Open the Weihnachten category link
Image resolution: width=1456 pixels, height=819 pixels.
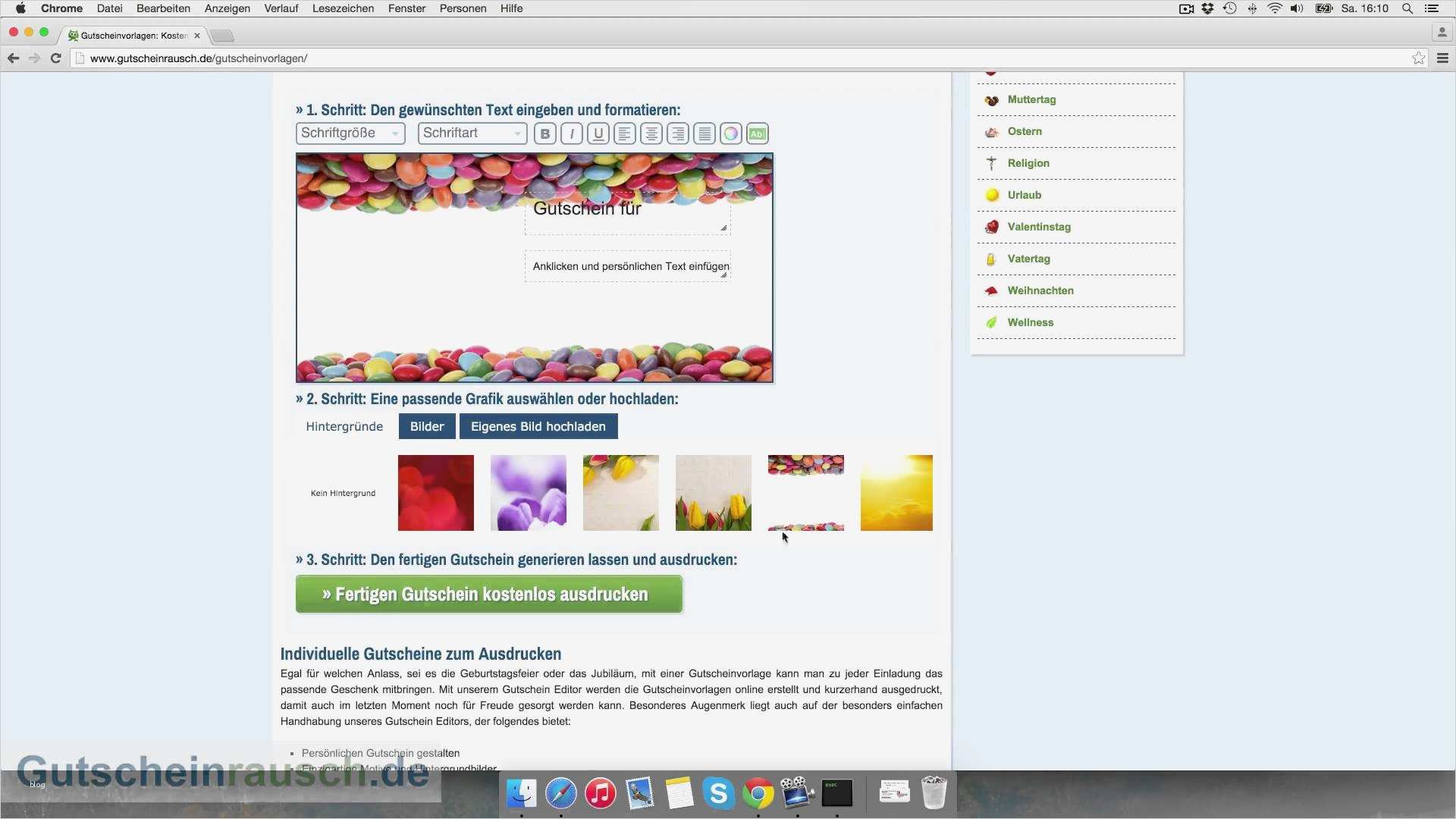point(1040,290)
